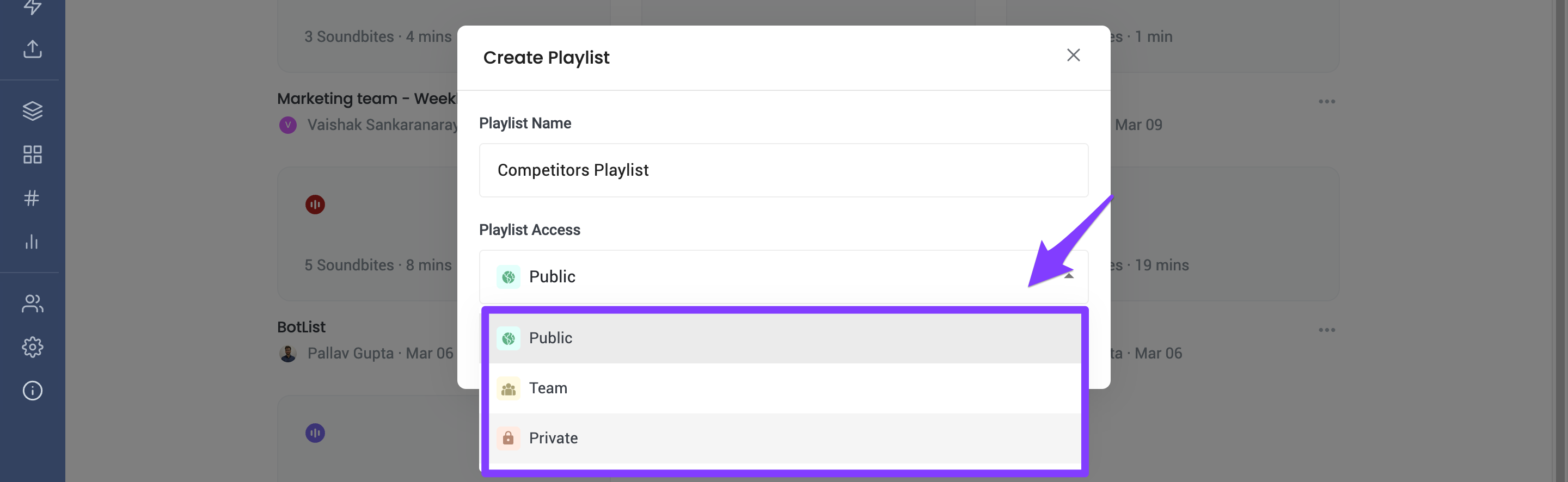Viewport: 1568px width, 482px height.
Task: Select the Public access option
Action: point(784,338)
